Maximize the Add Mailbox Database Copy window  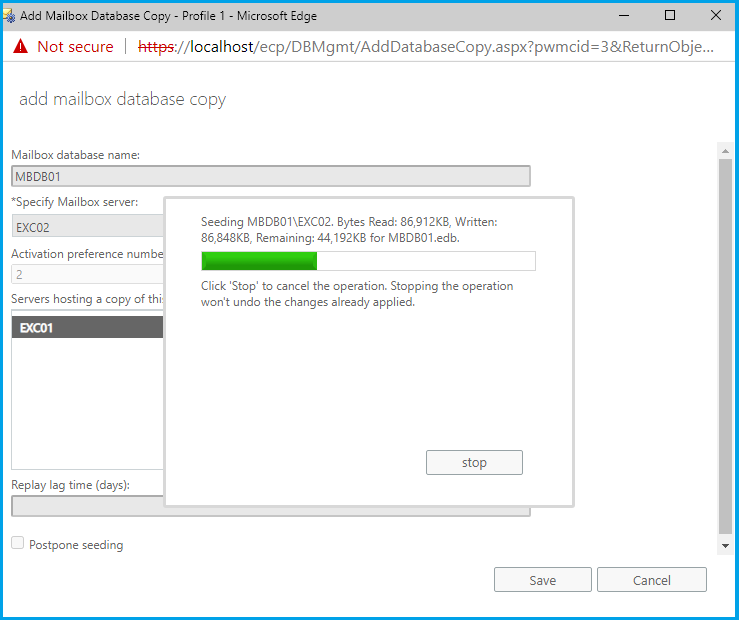tap(670, 15)
